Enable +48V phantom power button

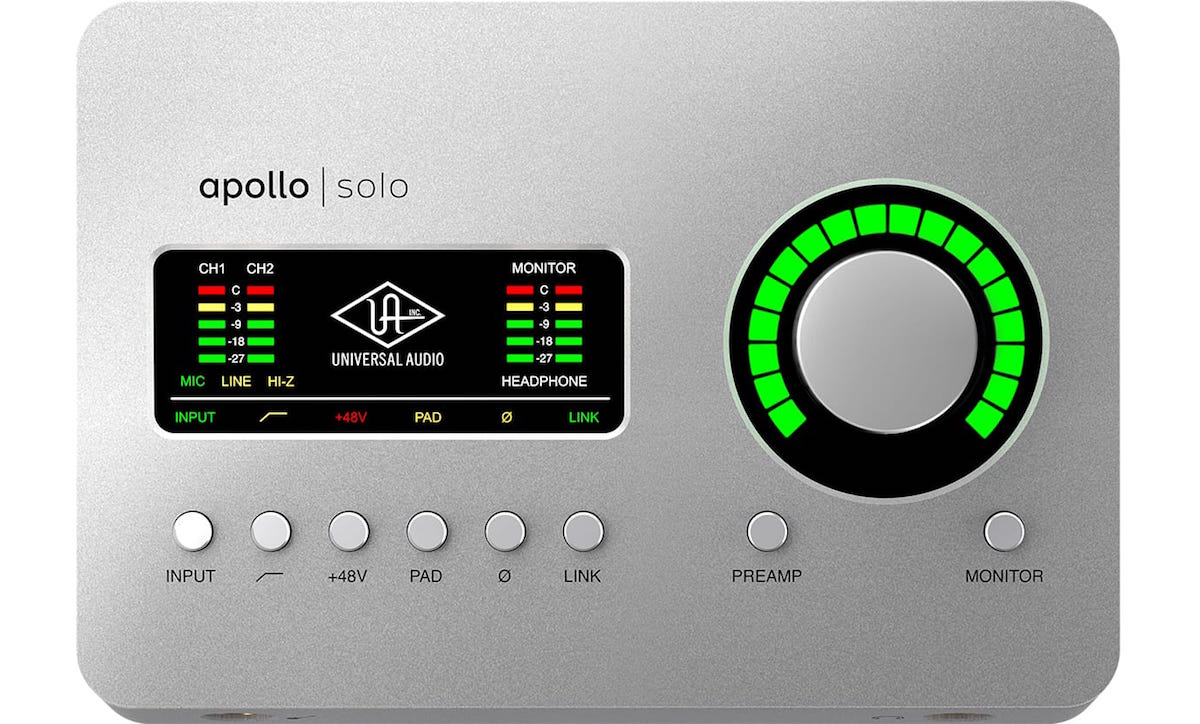(349, 531)
